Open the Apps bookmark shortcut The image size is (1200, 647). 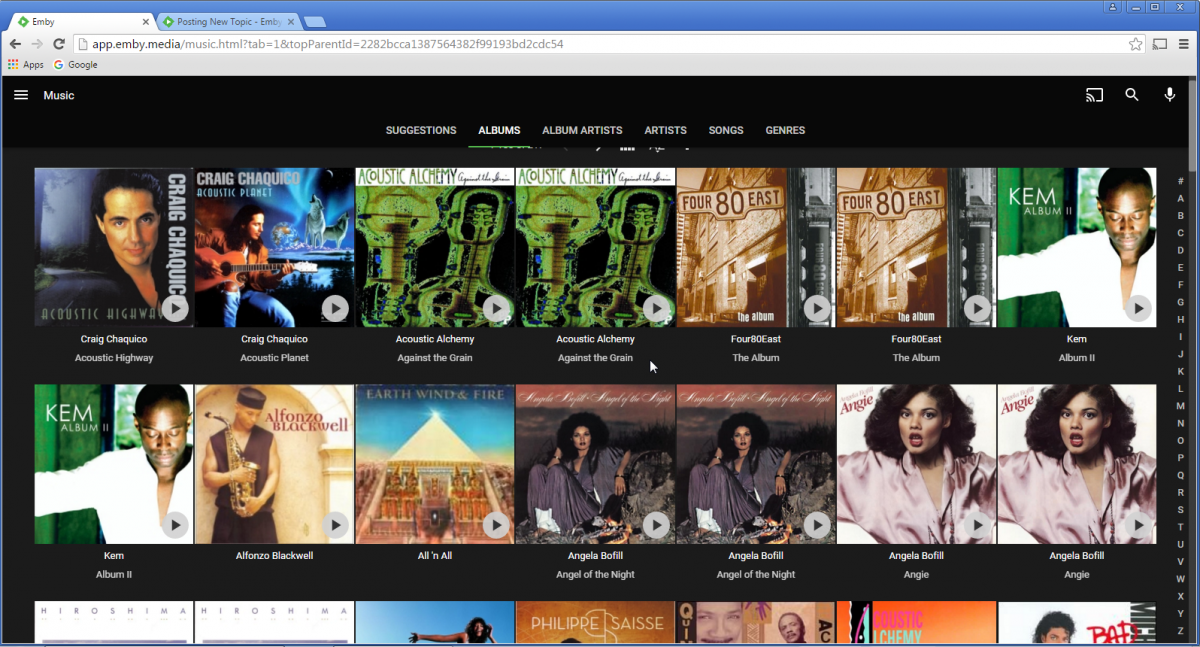(26, 65)
